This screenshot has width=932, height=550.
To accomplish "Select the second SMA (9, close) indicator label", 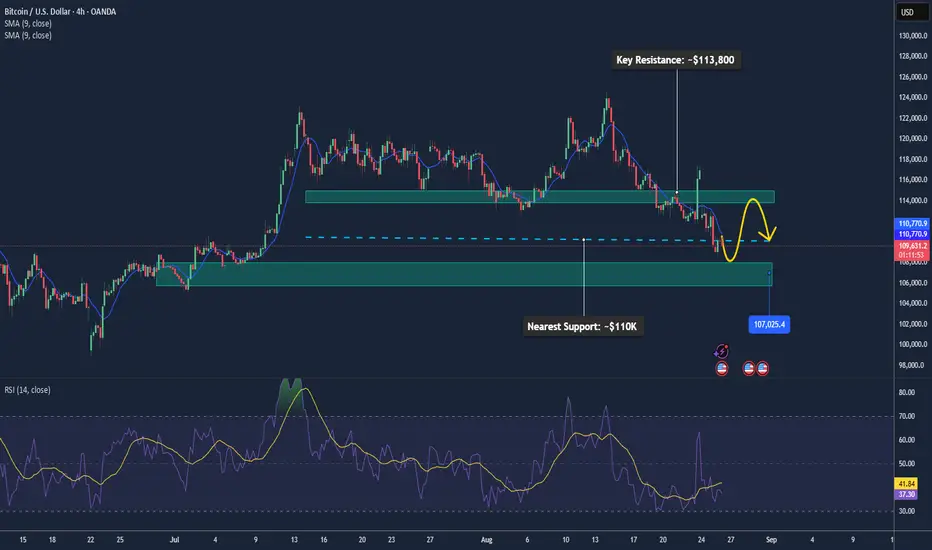I will [x=28, y=36].
